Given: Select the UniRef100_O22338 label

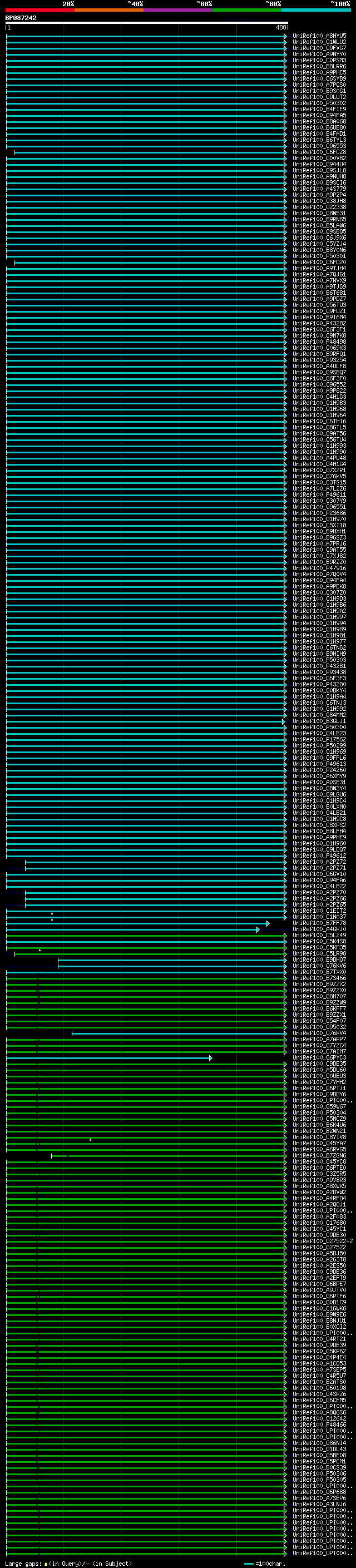Looking at the screenshot, I should pyautogui.click(x=319, y=207).
